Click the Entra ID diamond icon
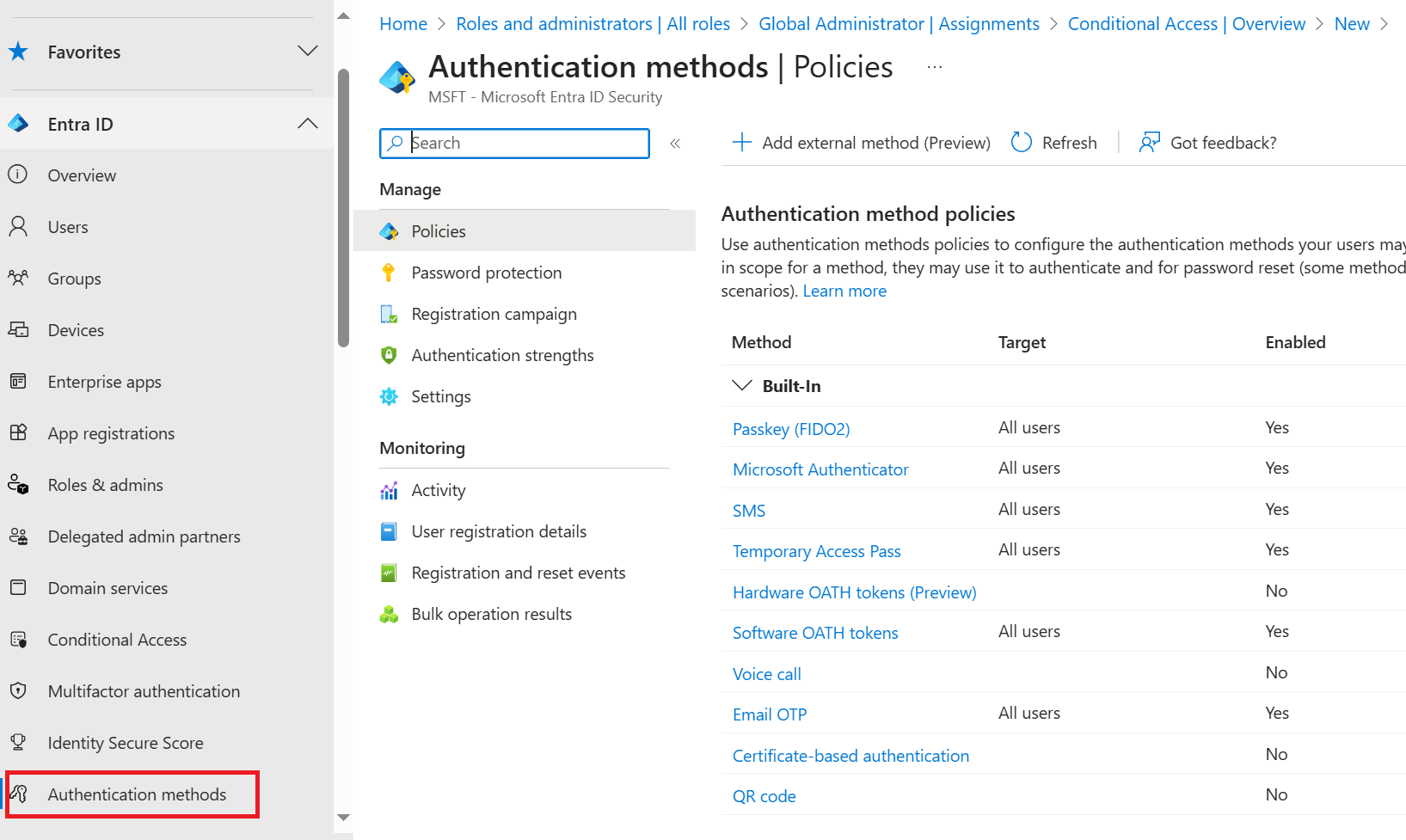The height and width of the screenshot is (840, 1406). 18,124
